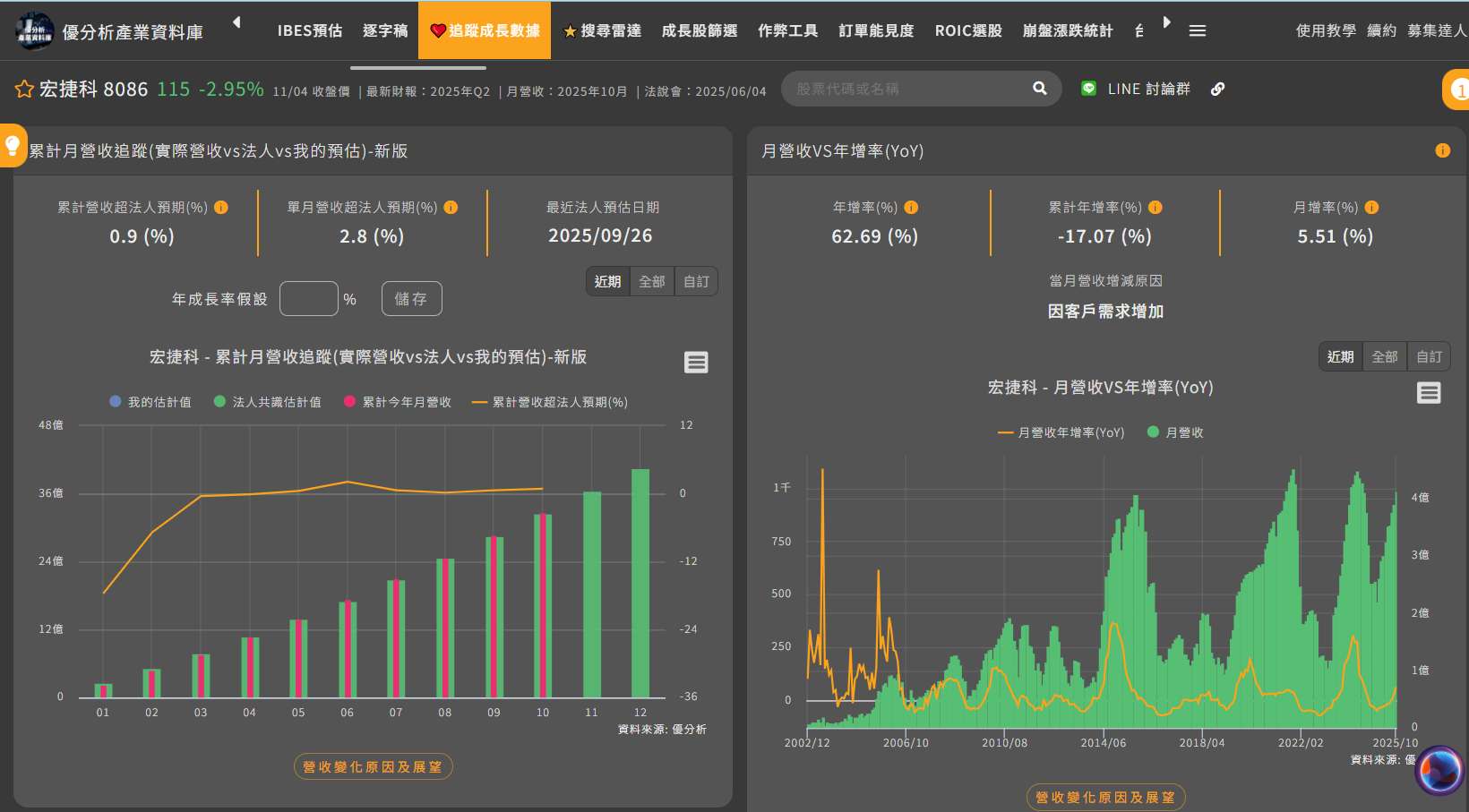
Task: Click the 儲存 button
Action: coord(411,299)
